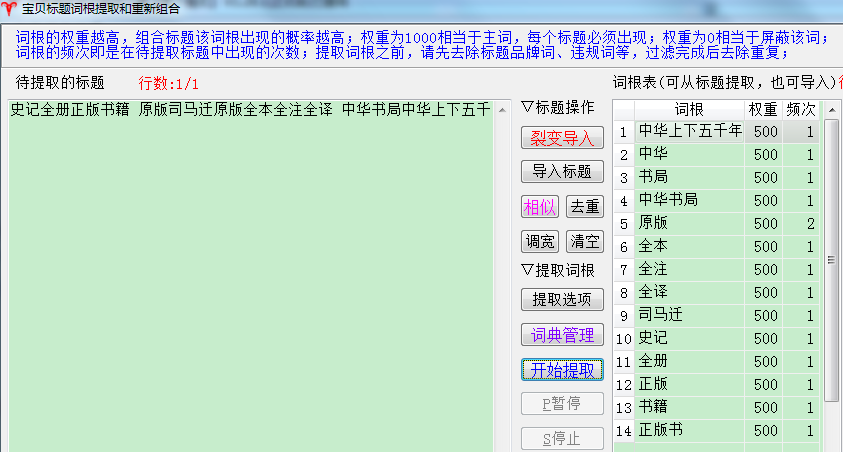Select the 司马迁 word root cell
Screen dimensions: 843x452
(689, 315)
